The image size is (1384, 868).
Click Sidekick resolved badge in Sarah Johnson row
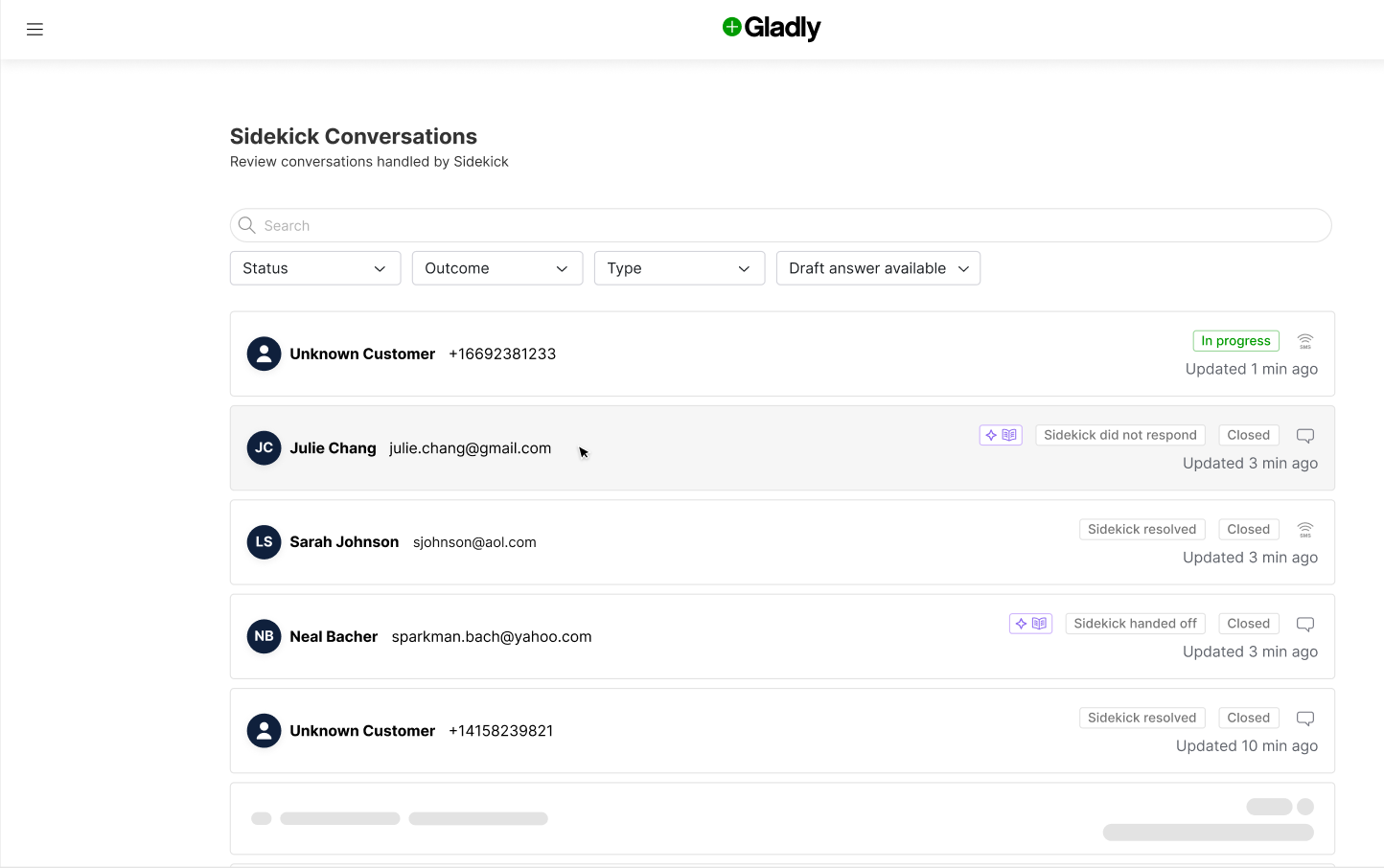[1142, 529]
